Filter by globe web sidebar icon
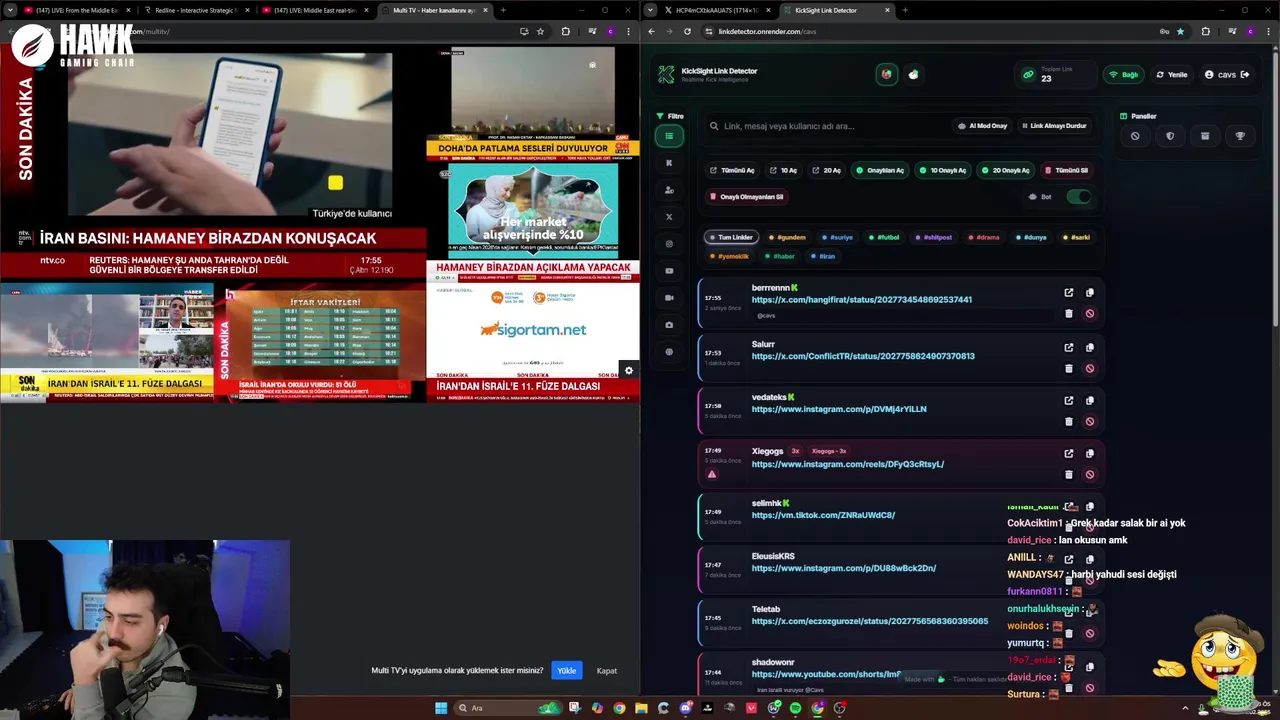1280x720 pixels. click(x=669, y=352)
